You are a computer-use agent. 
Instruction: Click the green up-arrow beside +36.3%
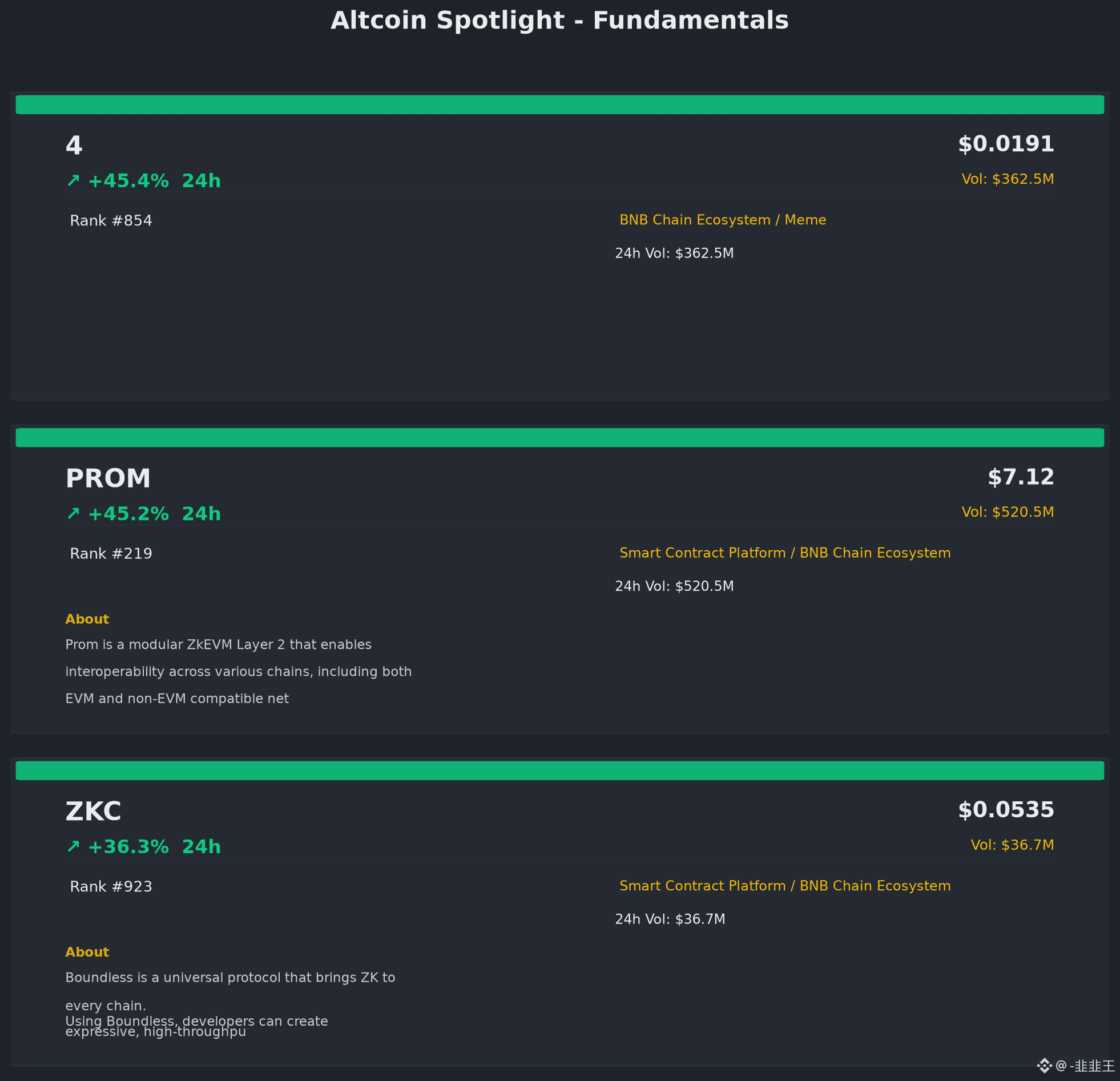[x=73, y=846]
